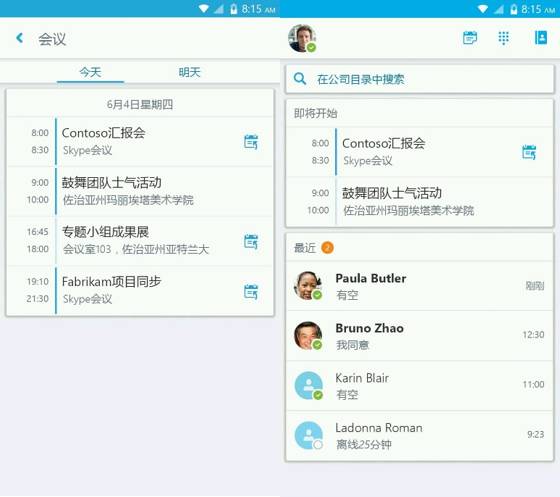Viewport: 560px width, 497px height.
Task: Open the dial pad grid icon
Action: tap(504, 37)
